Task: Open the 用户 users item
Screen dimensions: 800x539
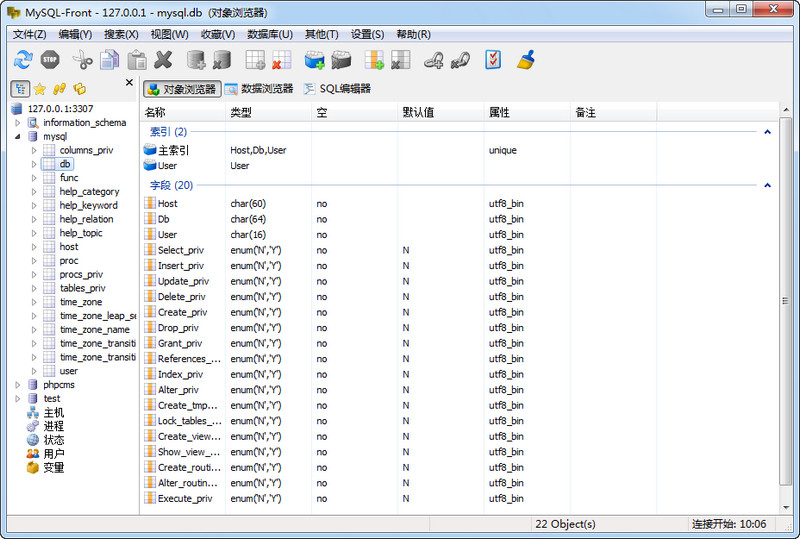Action: click(x=54, y=454)
